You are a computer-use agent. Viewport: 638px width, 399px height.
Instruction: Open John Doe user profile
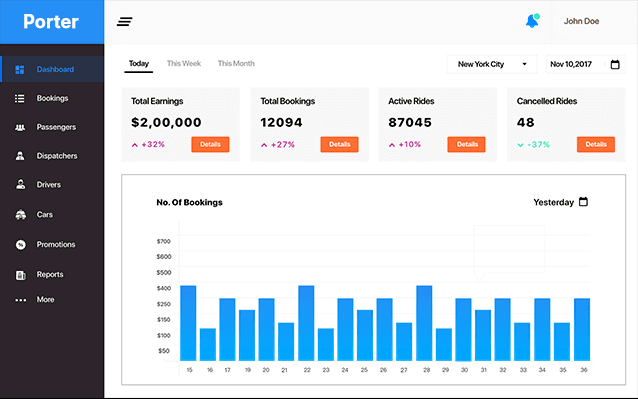point(581,21)
